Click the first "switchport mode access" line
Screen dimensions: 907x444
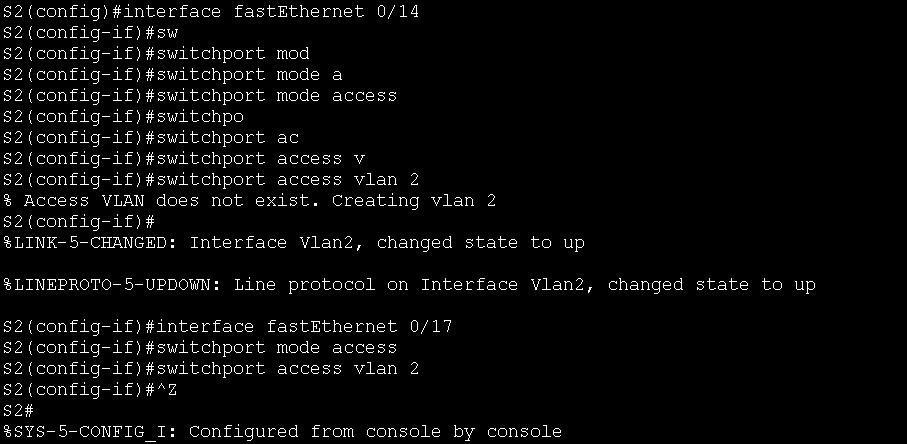pyautogui.click(x=277, y=95)
